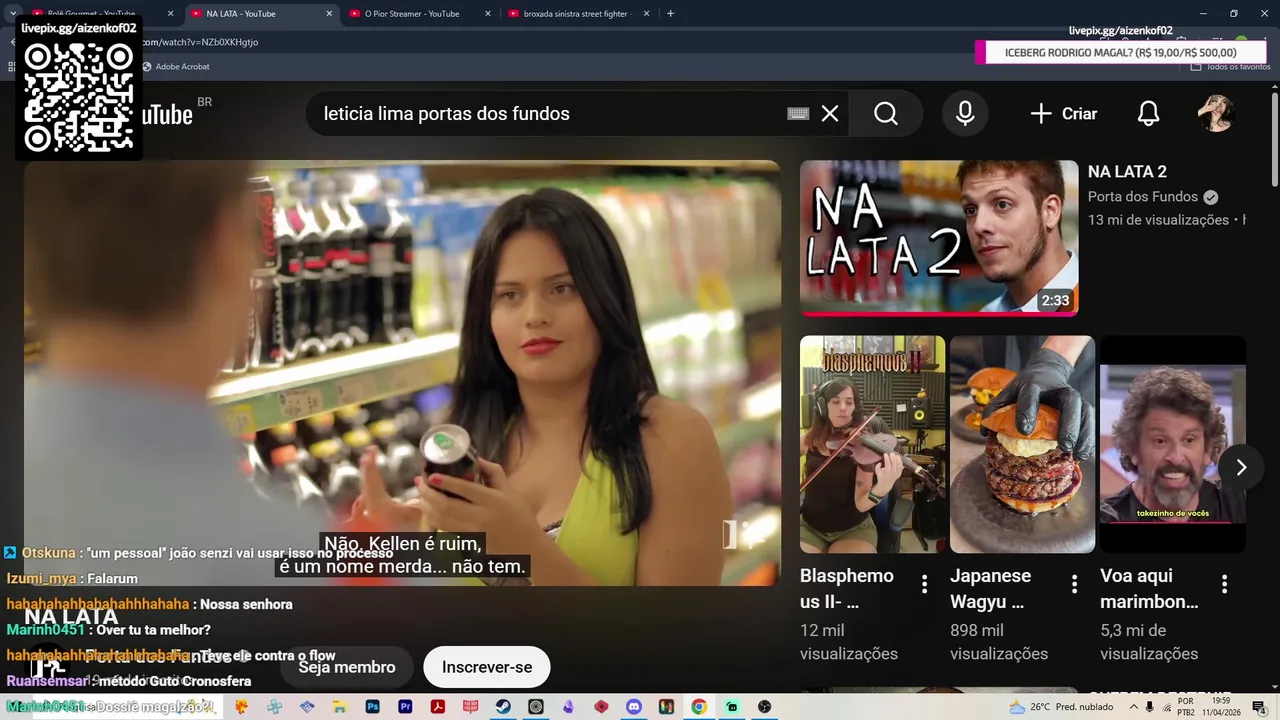Click the browser address bar URL
The height and width of the screenshot is (720, 1280).
coord(200,42)
